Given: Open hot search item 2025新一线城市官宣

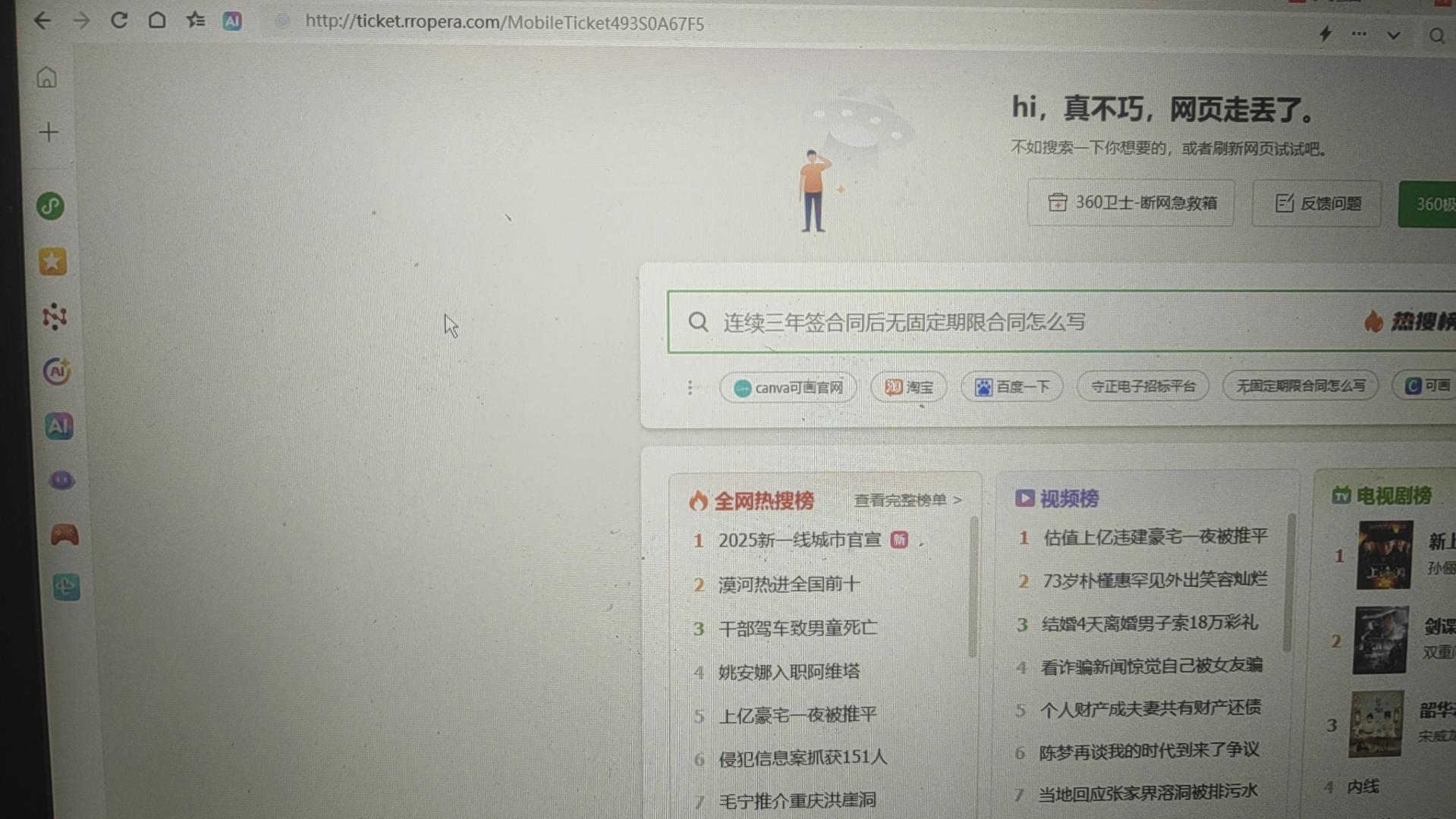Looking at the screenshot, I should [800, 540].
